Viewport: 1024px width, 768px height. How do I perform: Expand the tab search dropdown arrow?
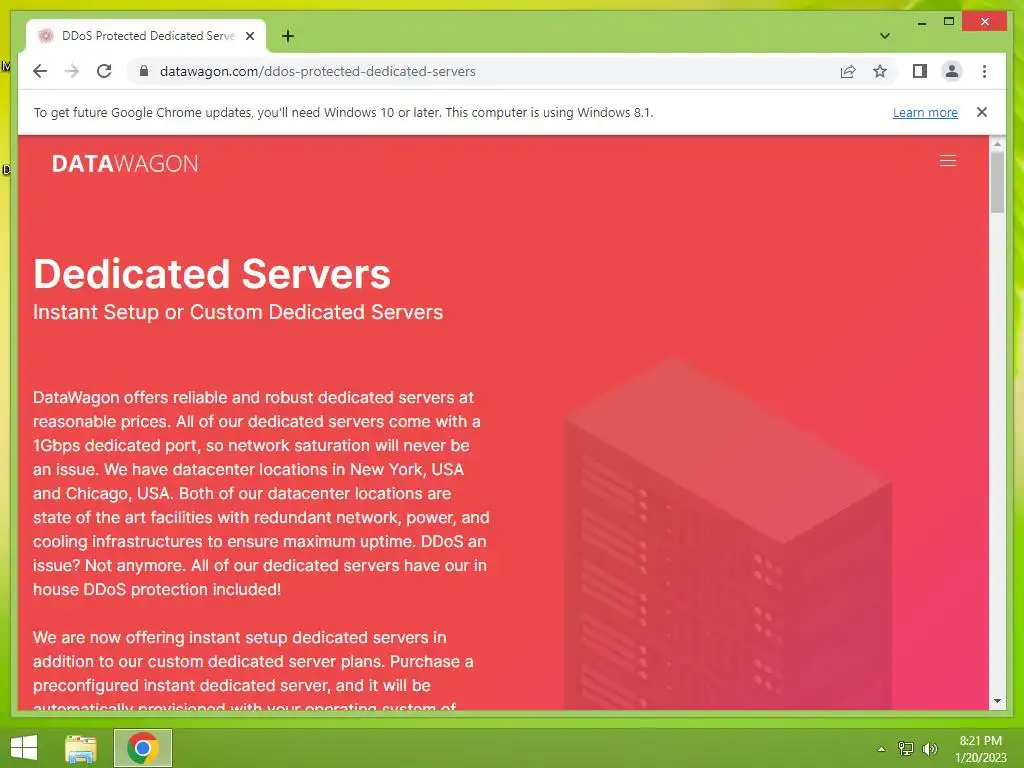click(x=885, y=36)
